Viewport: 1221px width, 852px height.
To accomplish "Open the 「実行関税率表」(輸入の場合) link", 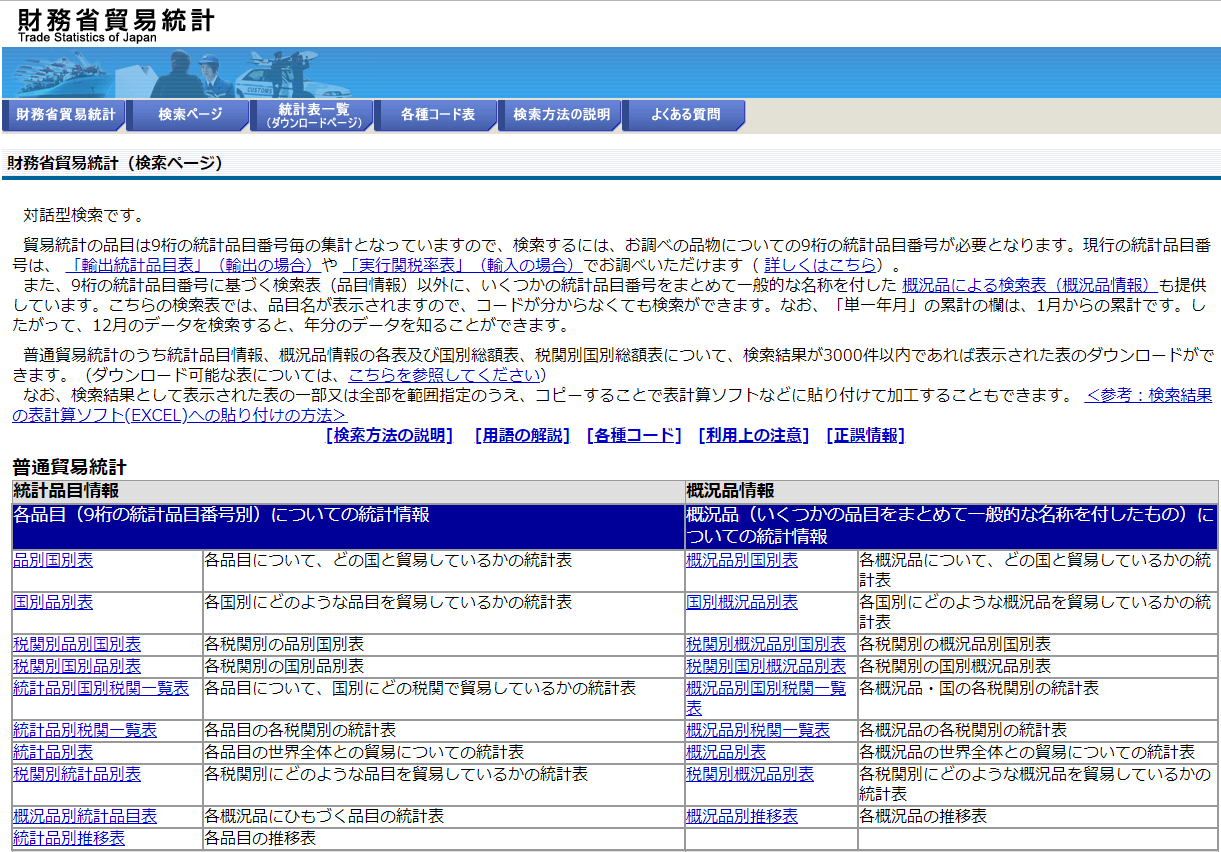I will [462, 265].
